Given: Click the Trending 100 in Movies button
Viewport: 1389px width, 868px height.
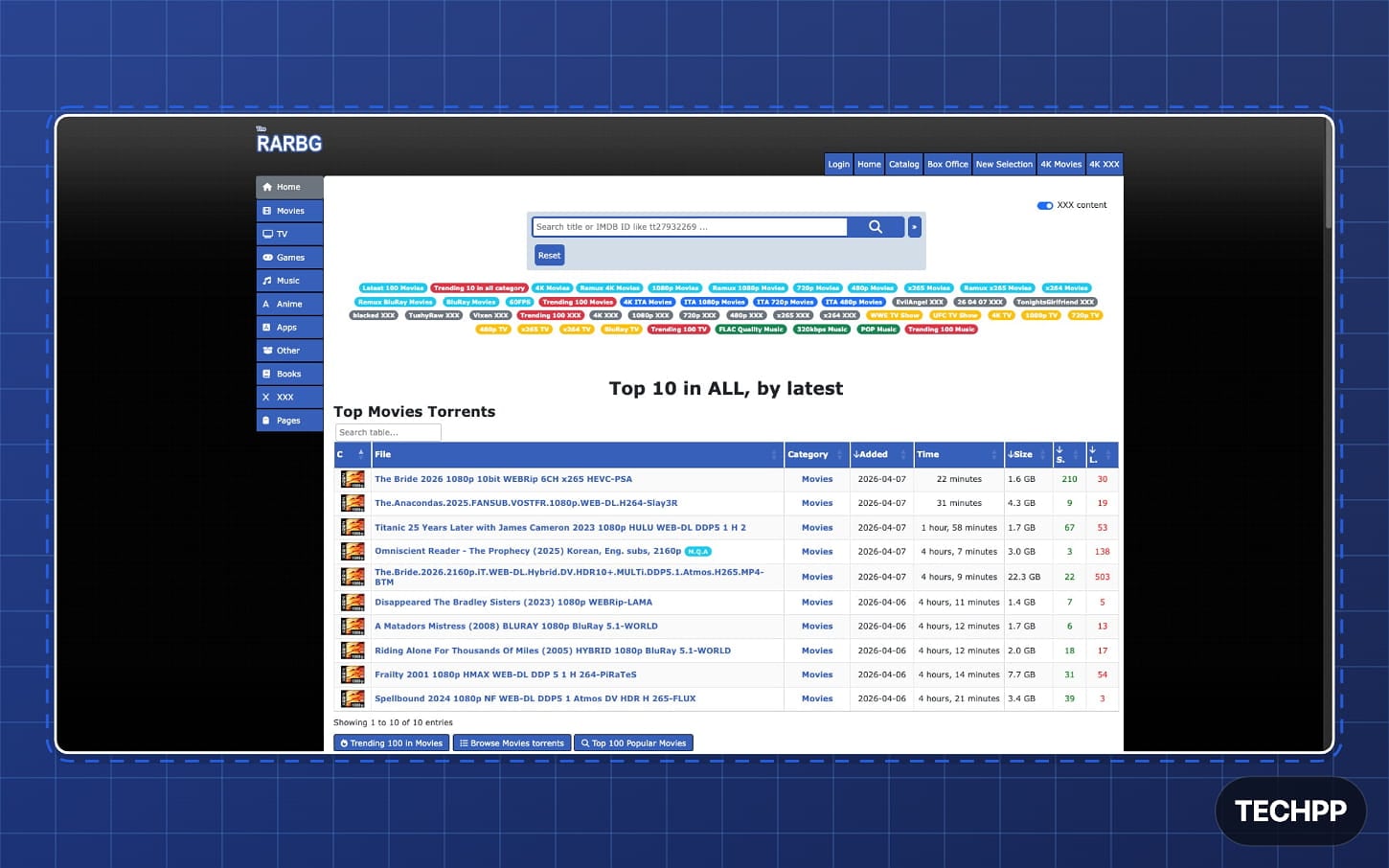Looking at the screenshot, I should pos(391,743).
